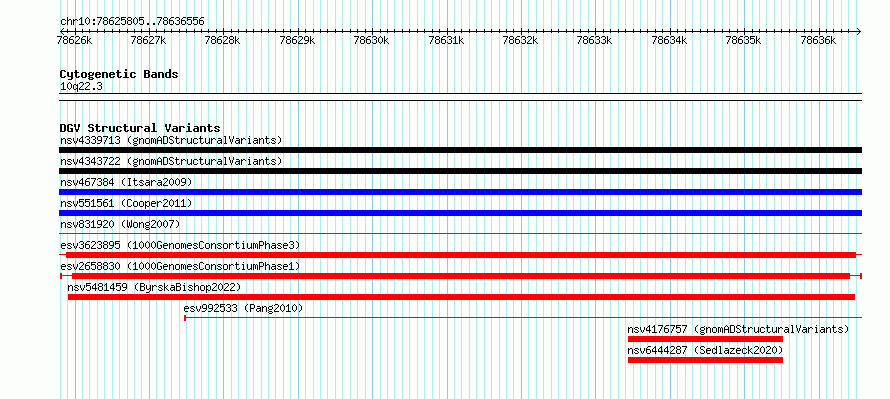Image resolution: width=890 pixels, height=399 pixels.
Task: Click the red bar of esv2658830
Action: (x=461, y=276)
